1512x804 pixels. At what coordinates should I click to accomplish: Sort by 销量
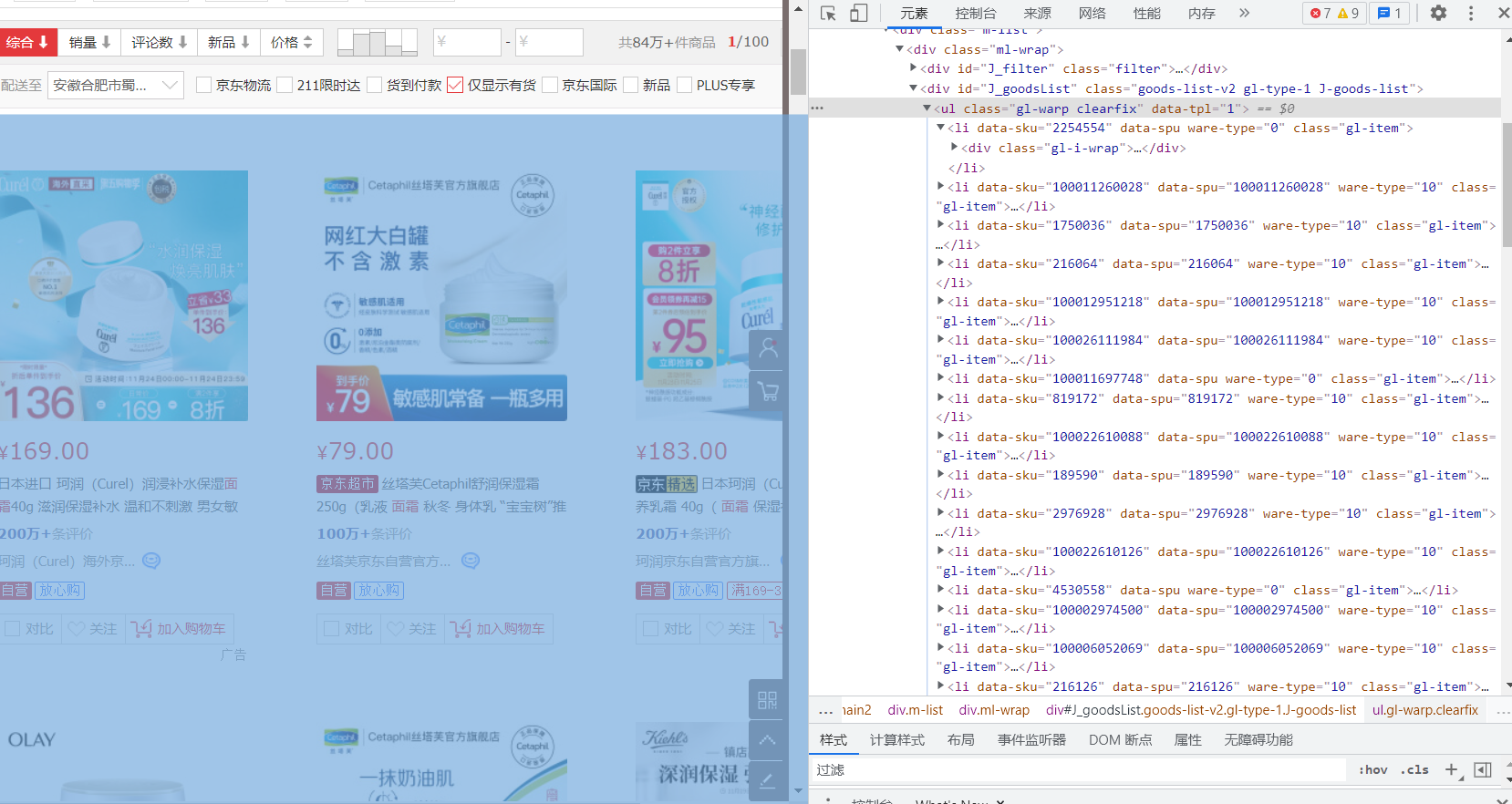coord(89,42)
